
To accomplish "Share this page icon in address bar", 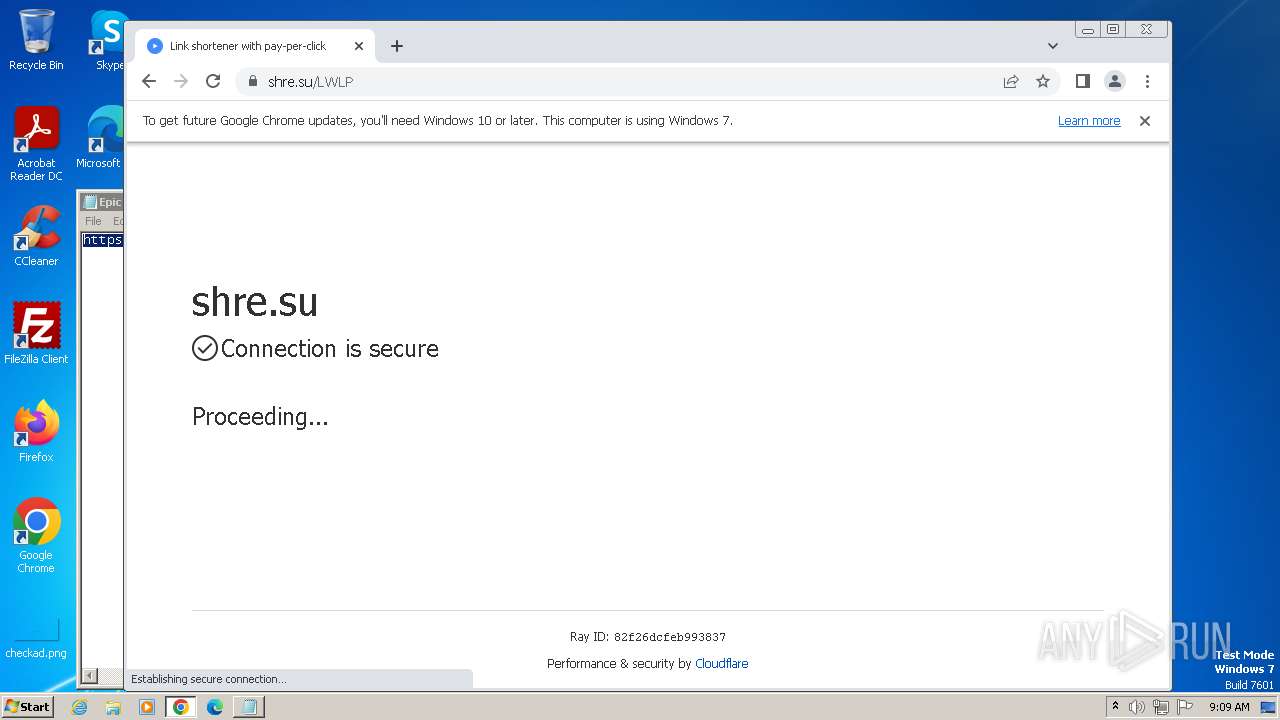I will (1011, 82).
